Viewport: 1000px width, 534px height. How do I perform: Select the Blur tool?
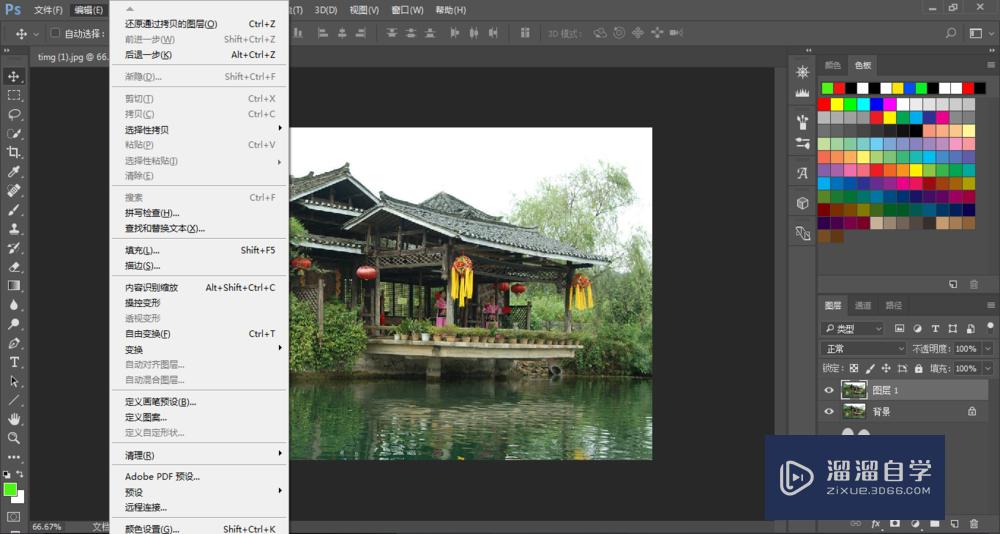point(13,304)
